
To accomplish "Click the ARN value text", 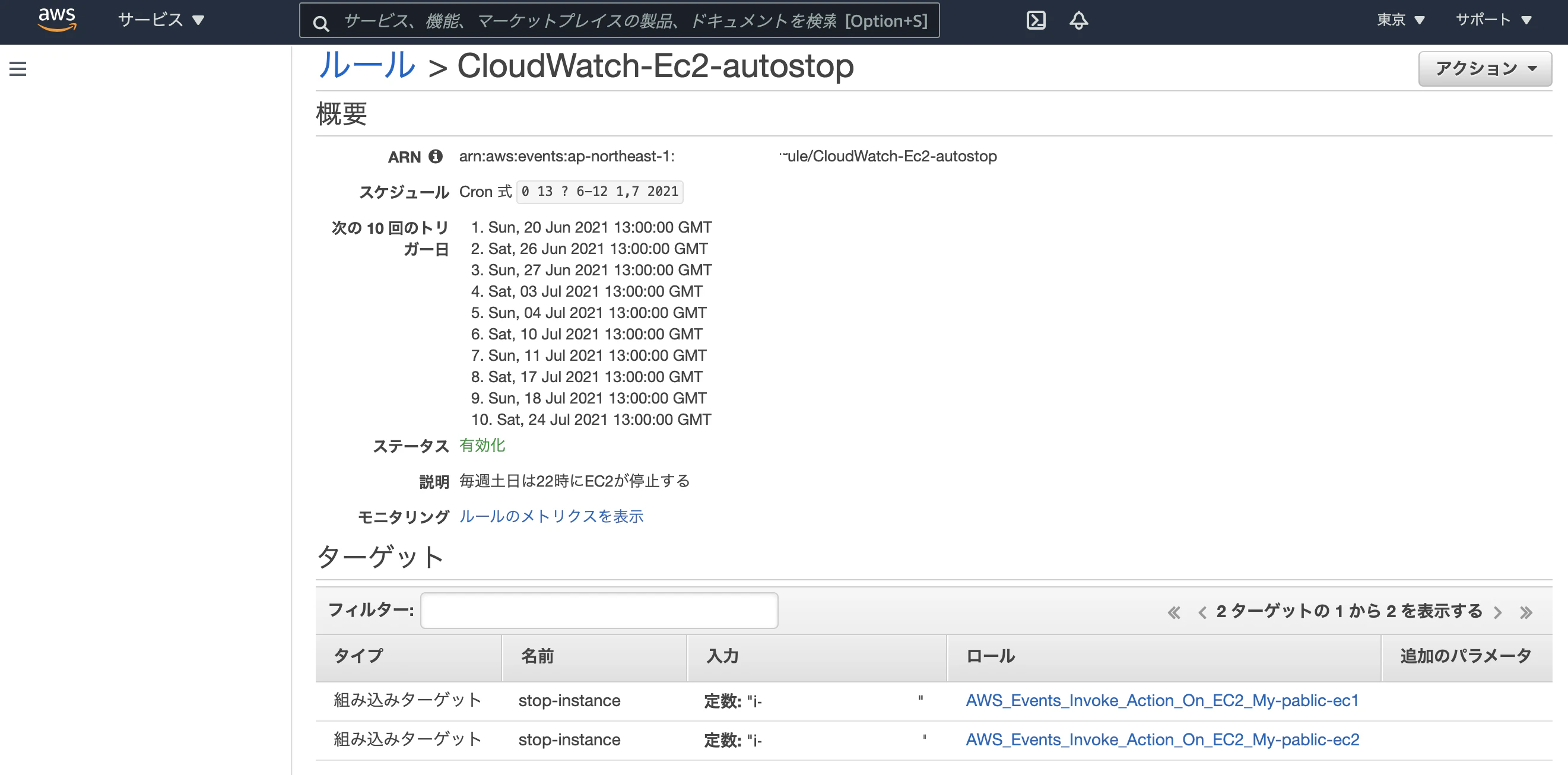I will point(728,157).
